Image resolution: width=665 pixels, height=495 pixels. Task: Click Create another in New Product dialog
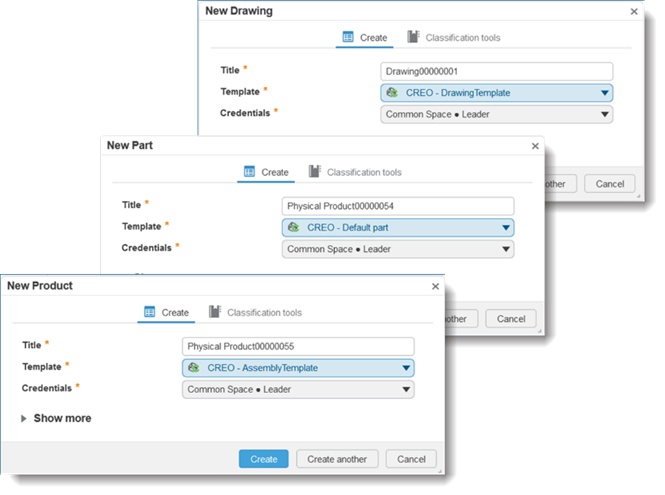[337, 459]
